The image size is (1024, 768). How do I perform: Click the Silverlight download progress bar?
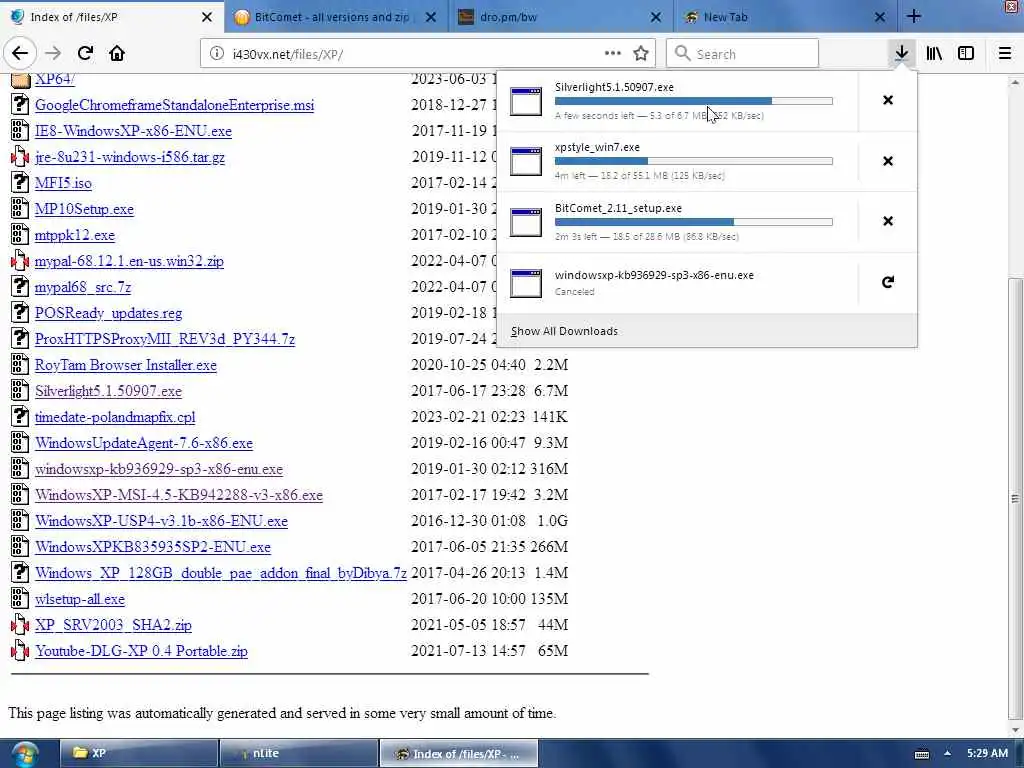694,101
